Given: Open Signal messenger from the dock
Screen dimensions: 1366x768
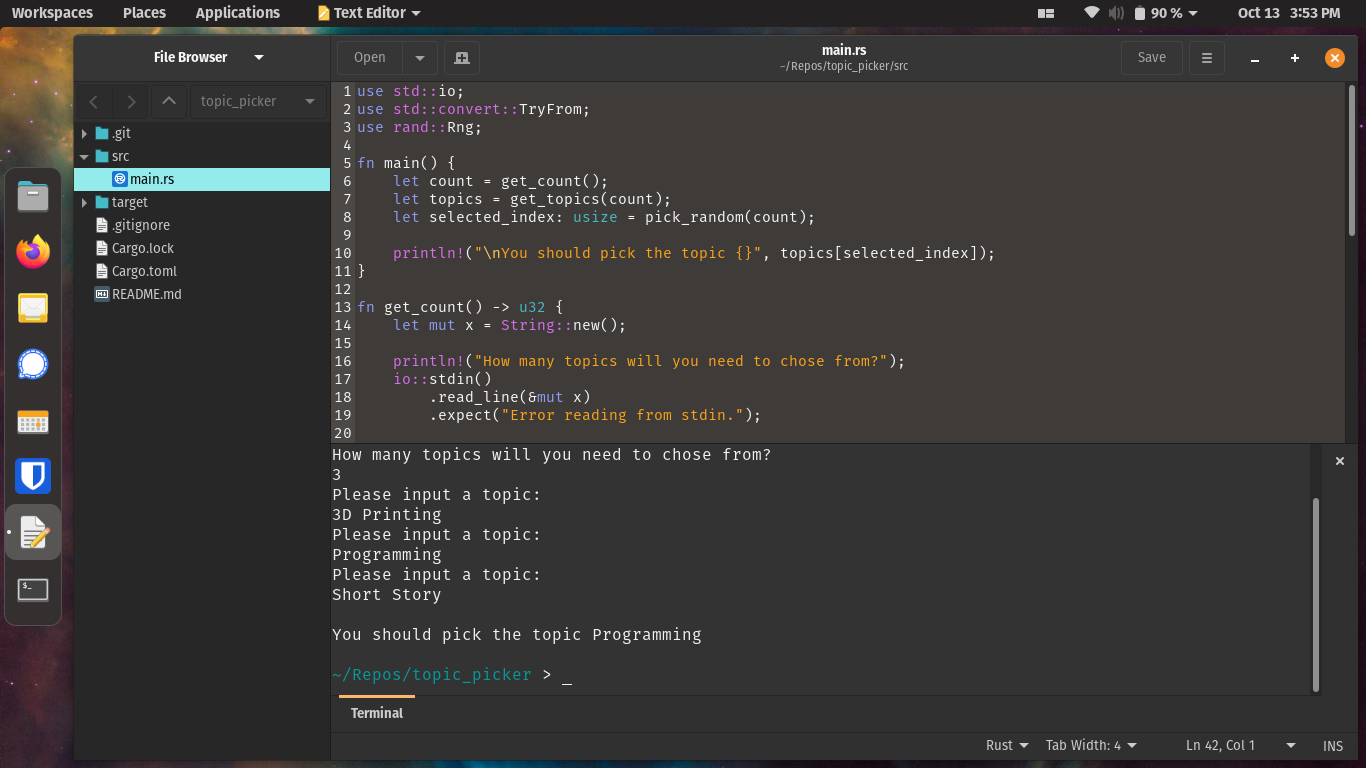Looking at the screenshot, I should pos(33,364).
